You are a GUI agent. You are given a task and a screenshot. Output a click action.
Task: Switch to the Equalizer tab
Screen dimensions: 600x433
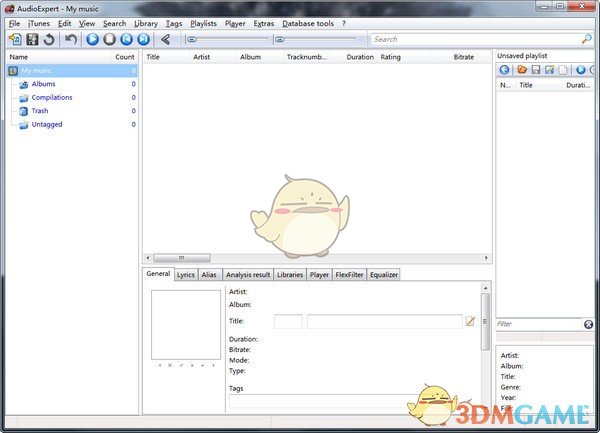tap(384, 275)
